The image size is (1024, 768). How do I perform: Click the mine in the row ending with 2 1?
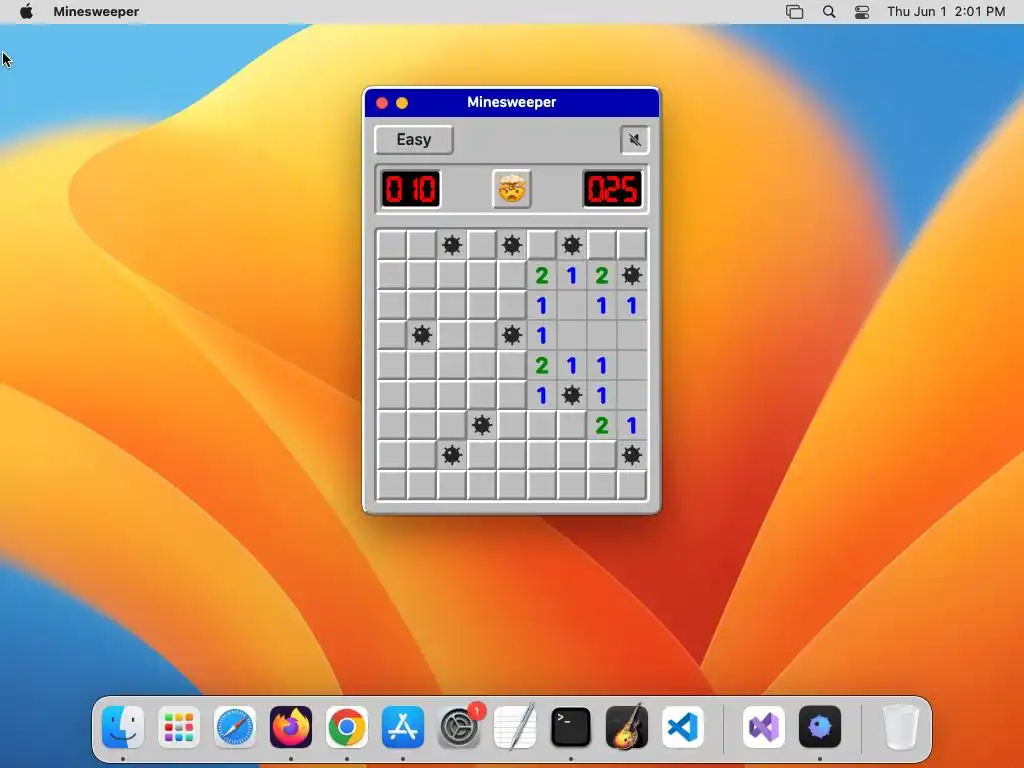point(482,425)
